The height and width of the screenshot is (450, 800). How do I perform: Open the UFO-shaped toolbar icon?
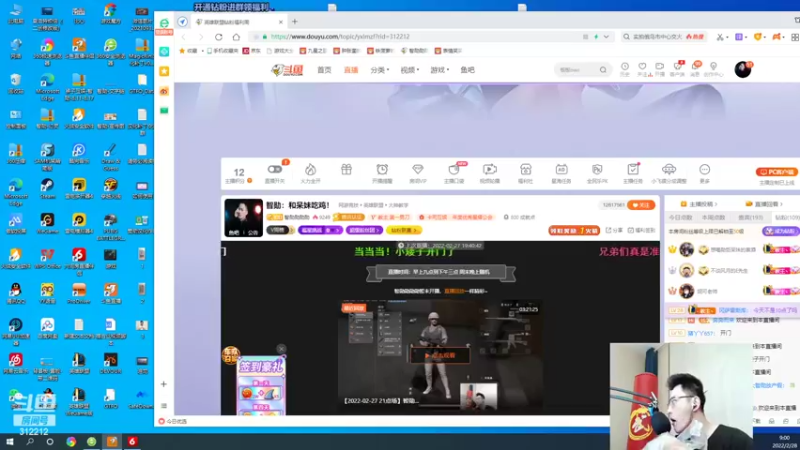pos(669,172)
